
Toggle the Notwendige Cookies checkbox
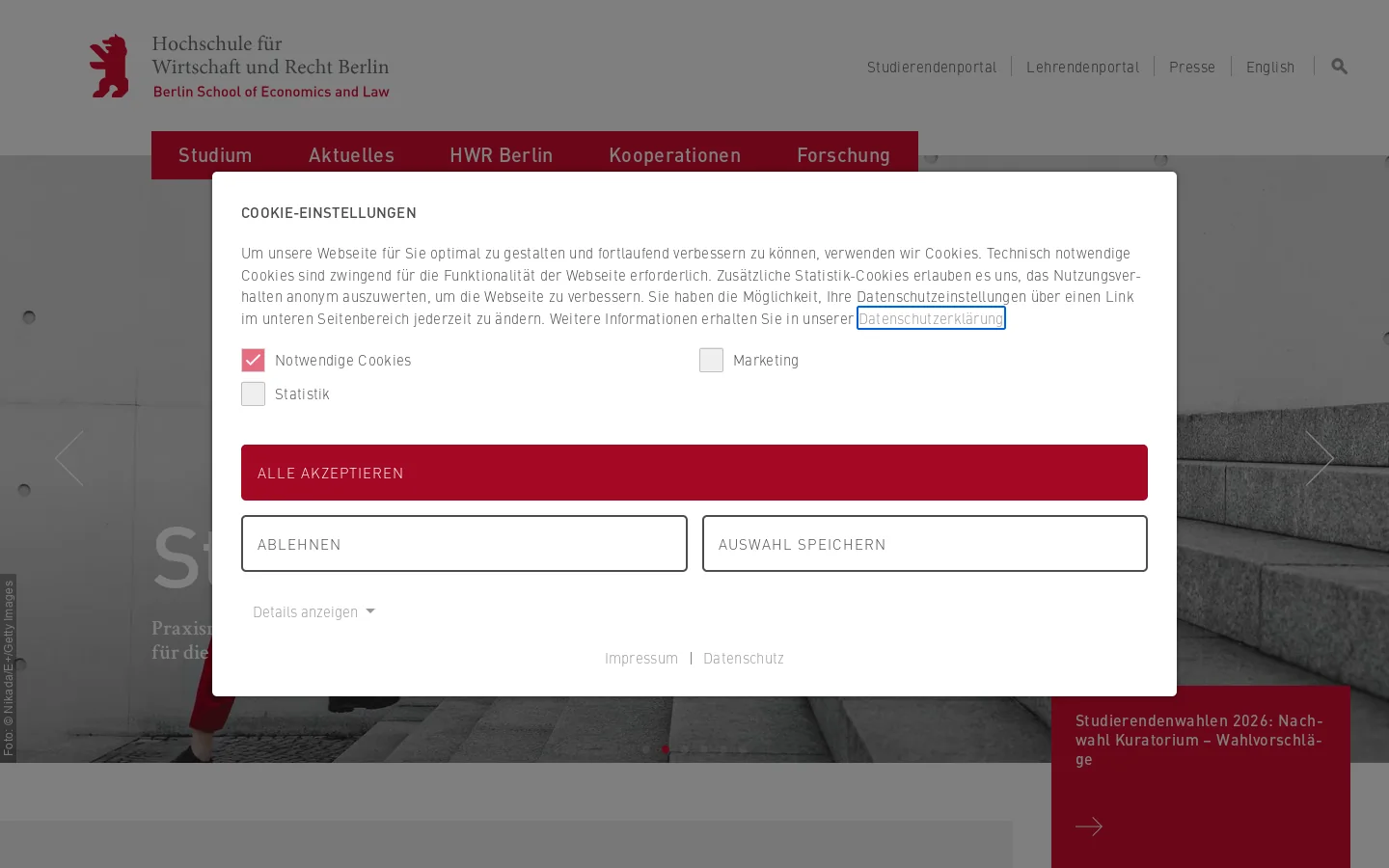[253, 360]
